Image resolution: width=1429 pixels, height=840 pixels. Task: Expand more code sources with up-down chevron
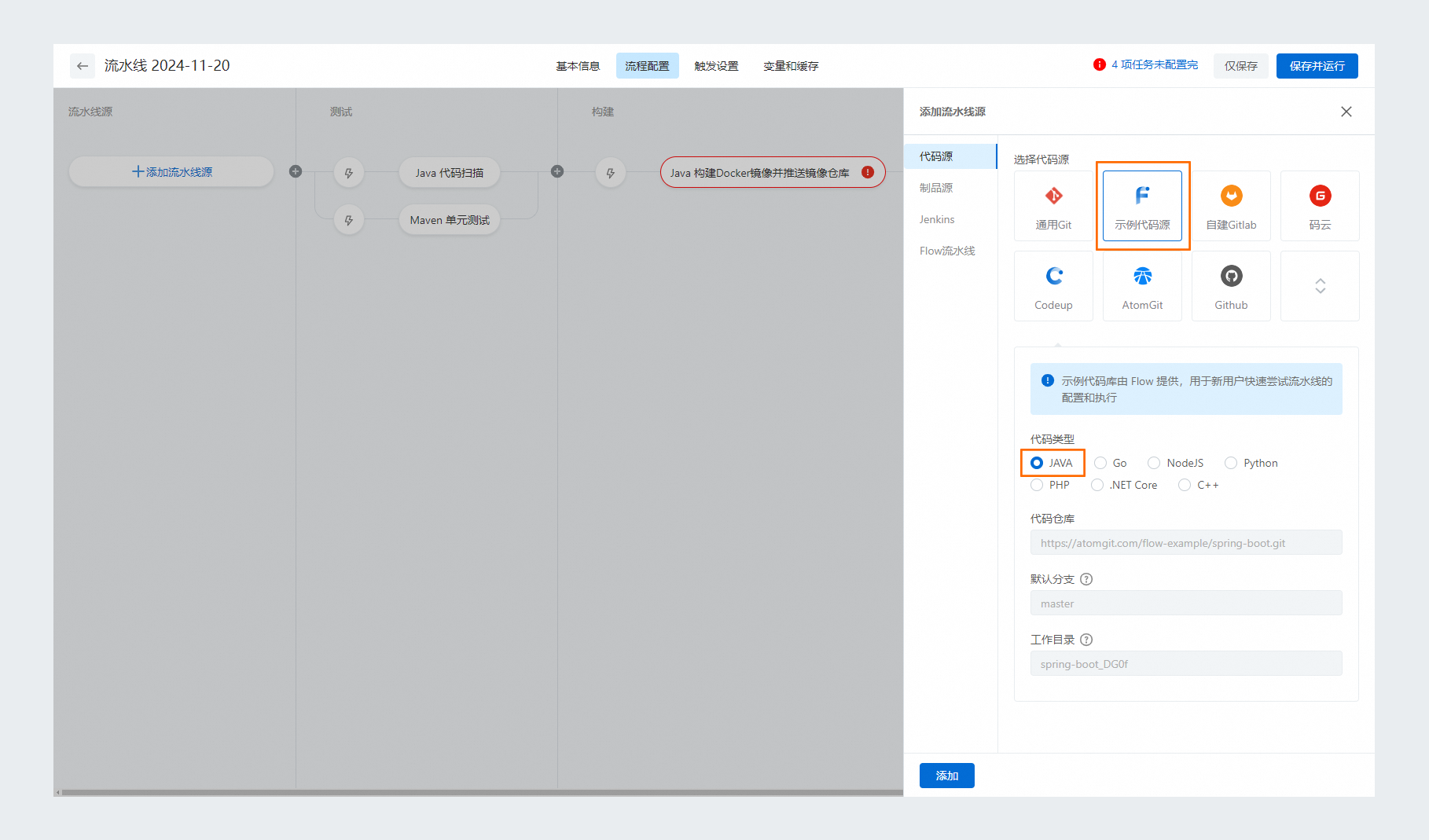click(1320, 286)
